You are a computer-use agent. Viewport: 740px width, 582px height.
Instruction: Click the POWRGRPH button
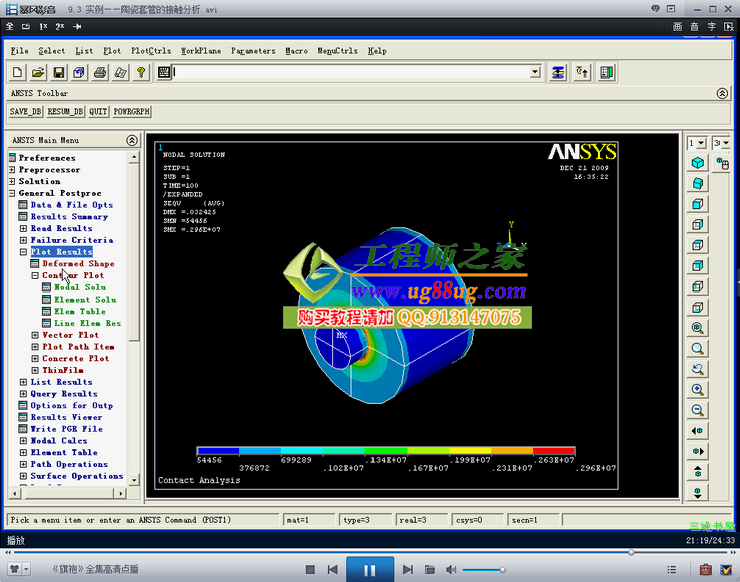[x=132, y=112]
